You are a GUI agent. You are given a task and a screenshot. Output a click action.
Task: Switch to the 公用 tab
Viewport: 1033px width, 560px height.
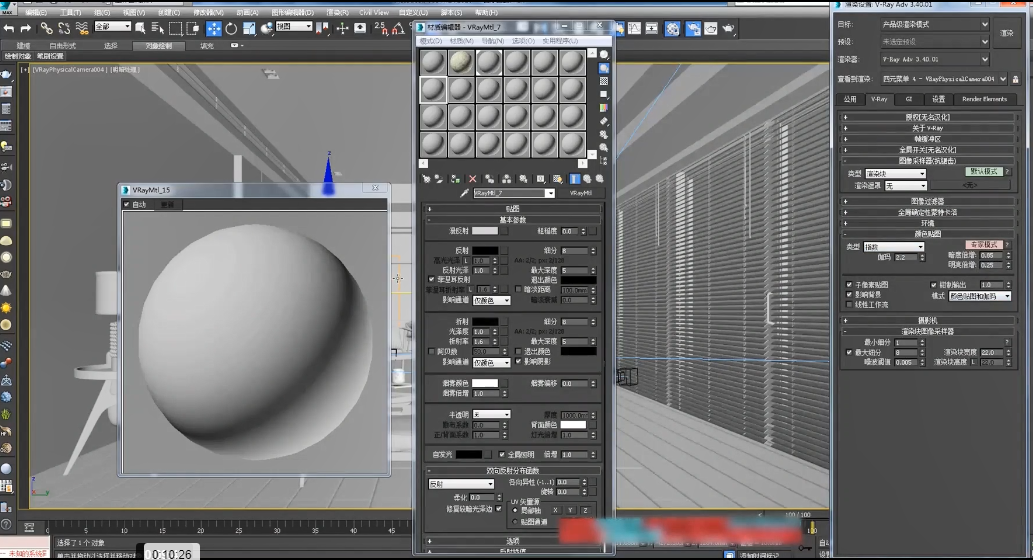tap(851, 99)
